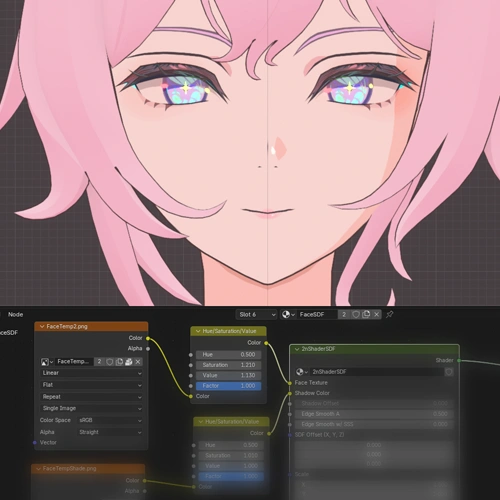Click user count 2 on FaceTemp image
Screen dimensions: 500x500
99,362
